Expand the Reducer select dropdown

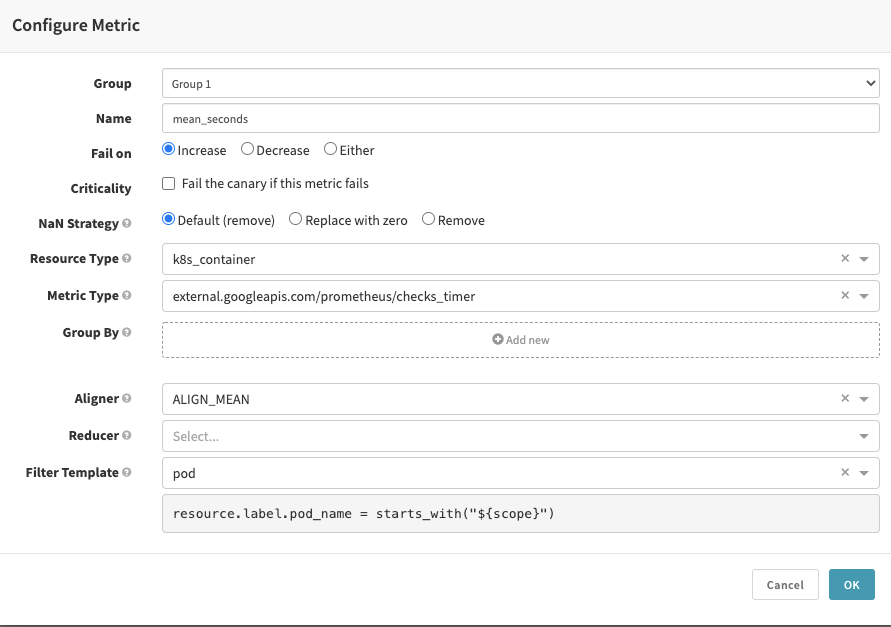863,436
